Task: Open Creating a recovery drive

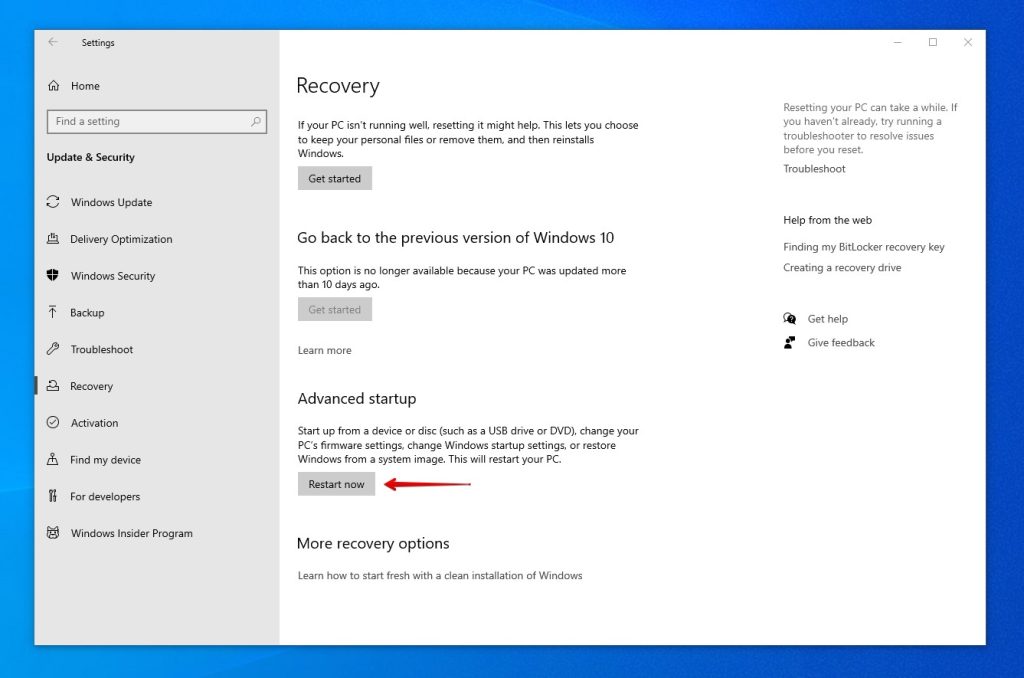Action: (843, 267)
